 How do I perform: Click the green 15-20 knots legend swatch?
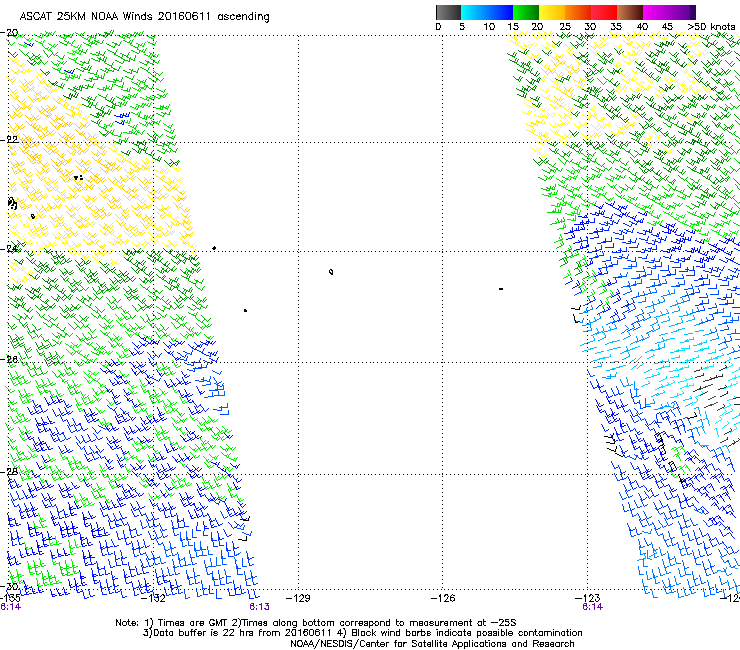pos(526,12)
